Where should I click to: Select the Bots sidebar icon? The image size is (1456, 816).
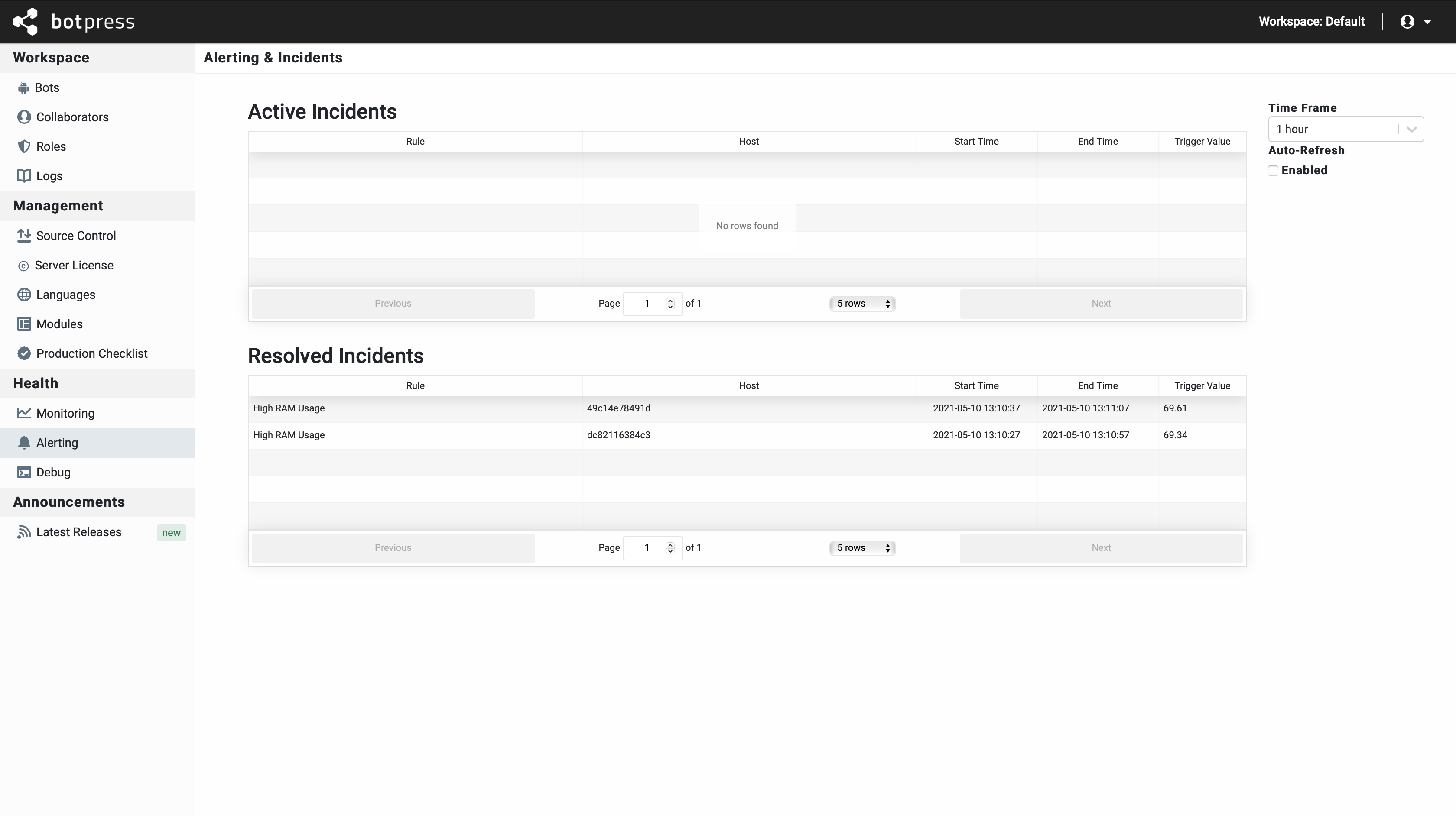pos(24,87)
